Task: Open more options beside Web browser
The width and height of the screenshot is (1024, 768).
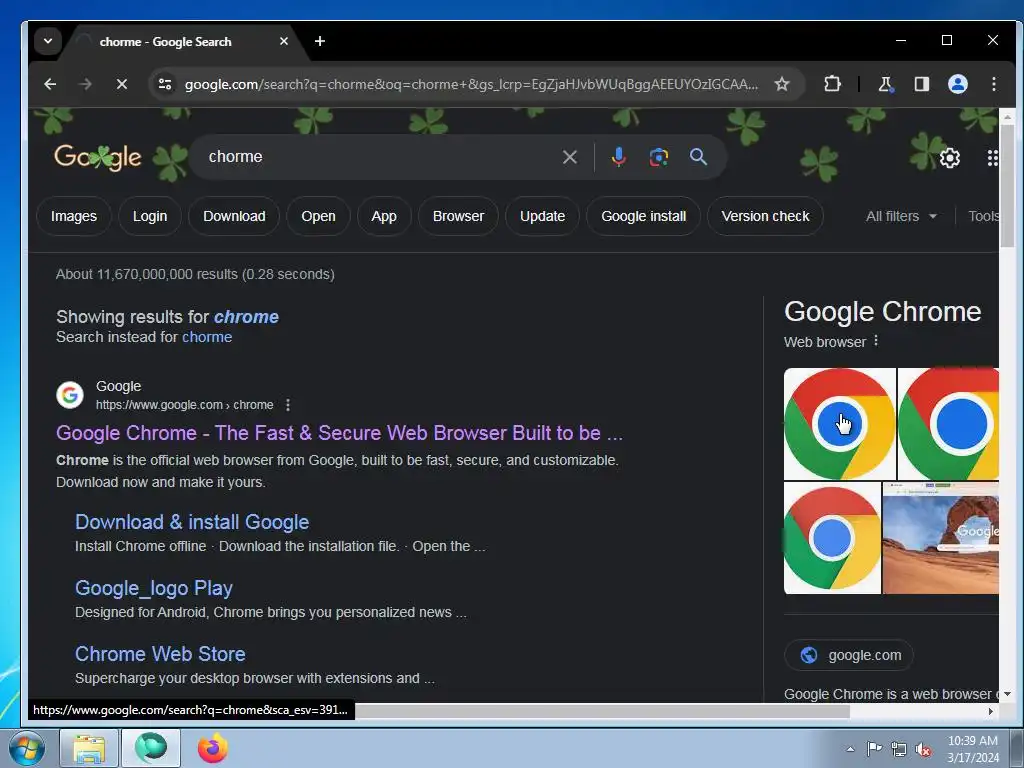Action: 876,341
